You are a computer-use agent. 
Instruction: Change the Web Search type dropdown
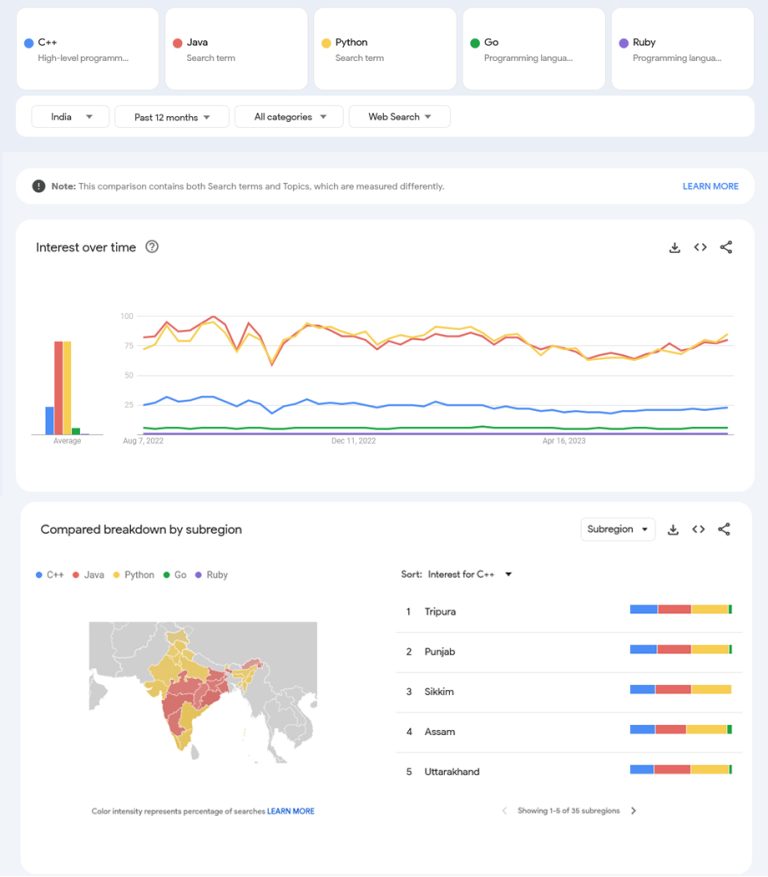click(x=399, y=117)
